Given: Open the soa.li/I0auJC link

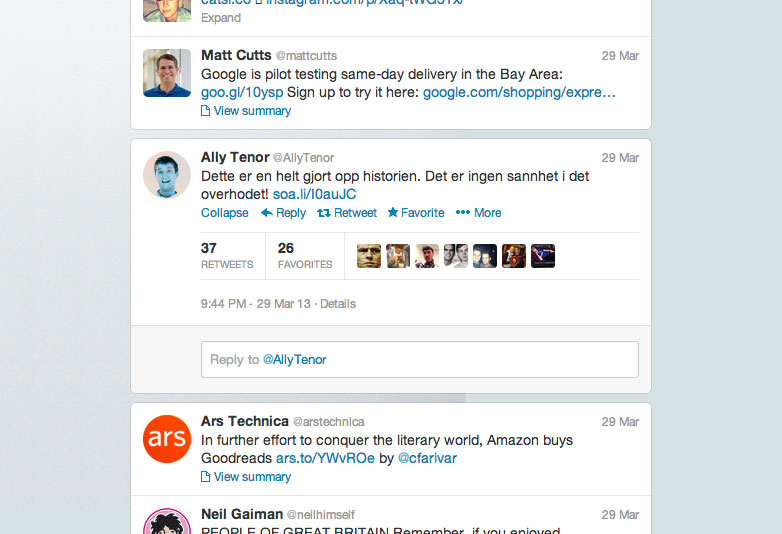Looking at the screenshot, I should (314, 194).
